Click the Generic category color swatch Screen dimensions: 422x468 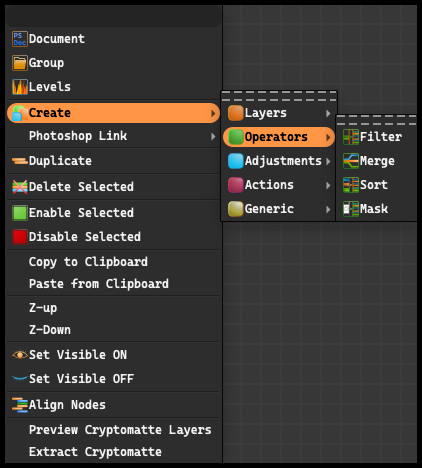(236, 209)
